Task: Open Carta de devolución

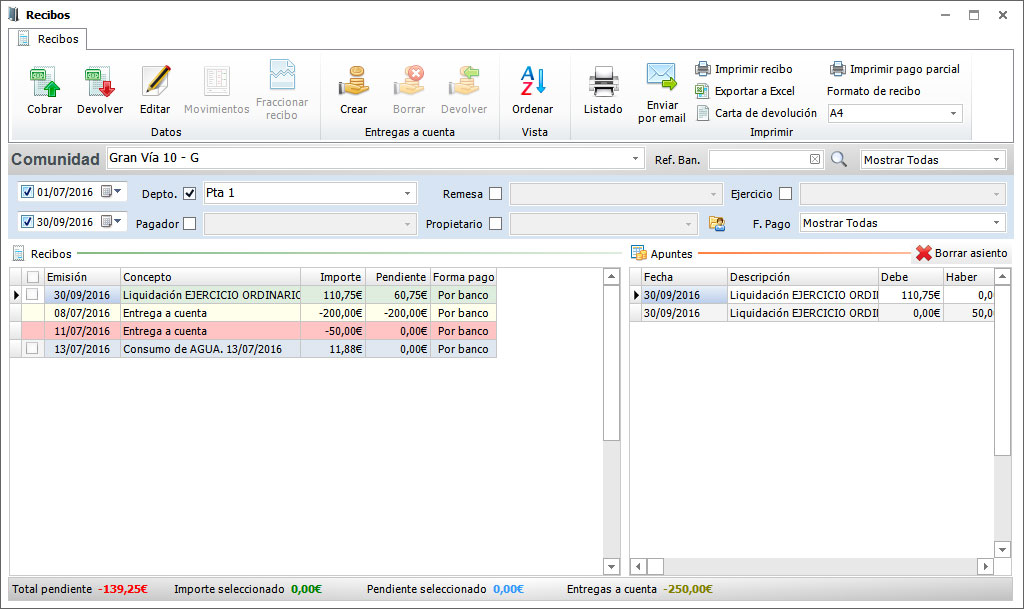Action: tap(756, 113)
